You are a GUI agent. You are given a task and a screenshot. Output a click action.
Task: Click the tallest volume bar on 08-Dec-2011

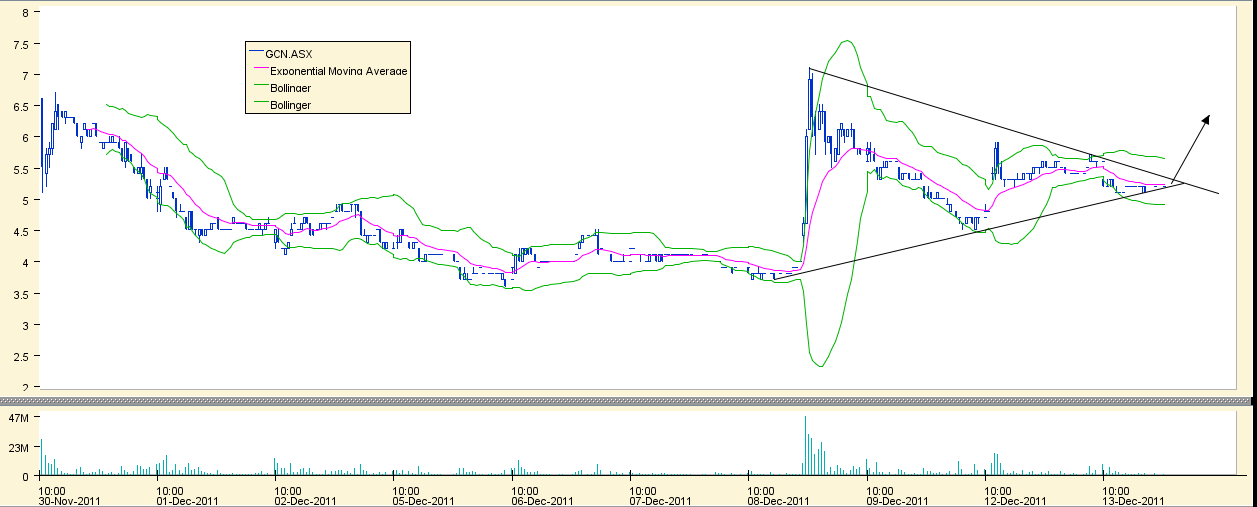tap(806, 445)
